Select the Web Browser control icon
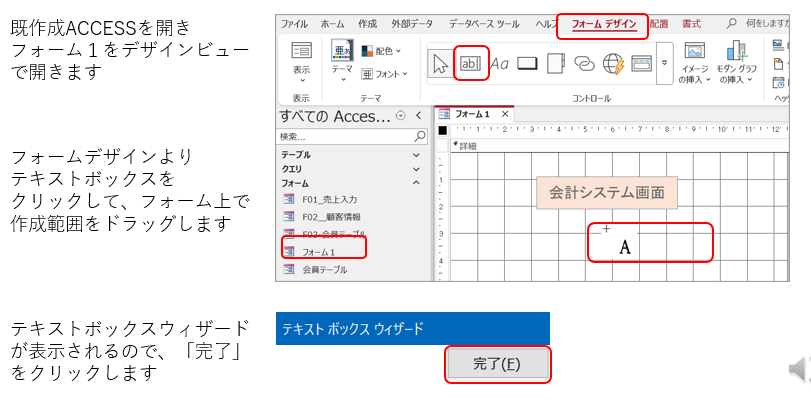 (612, 64)
